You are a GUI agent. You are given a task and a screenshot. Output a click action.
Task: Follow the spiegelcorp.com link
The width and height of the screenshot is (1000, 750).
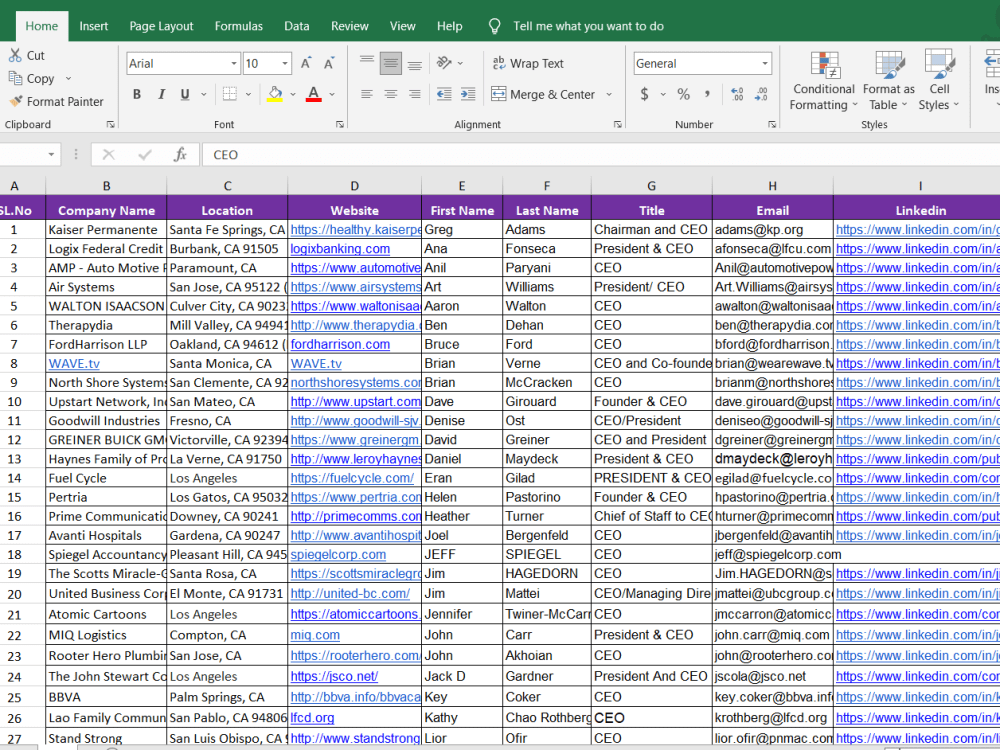(x=338, y=555)
